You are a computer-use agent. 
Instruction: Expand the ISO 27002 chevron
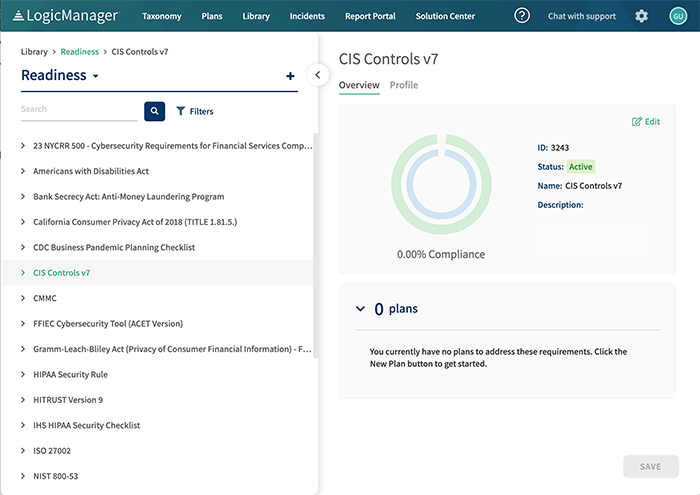pyautogui.click(x=23, y=451)
